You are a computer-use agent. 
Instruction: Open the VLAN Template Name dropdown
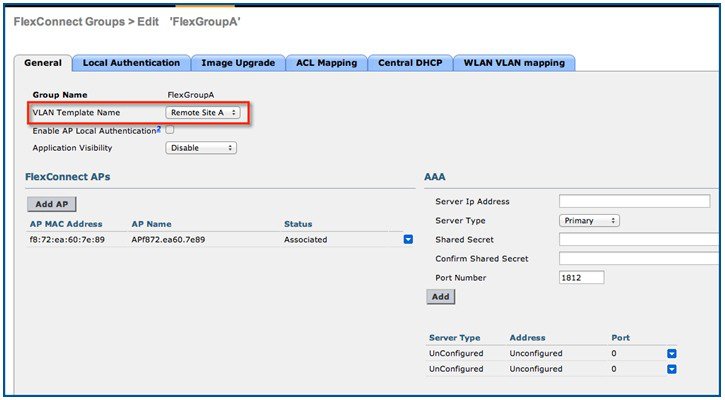(x=203, y=112)
